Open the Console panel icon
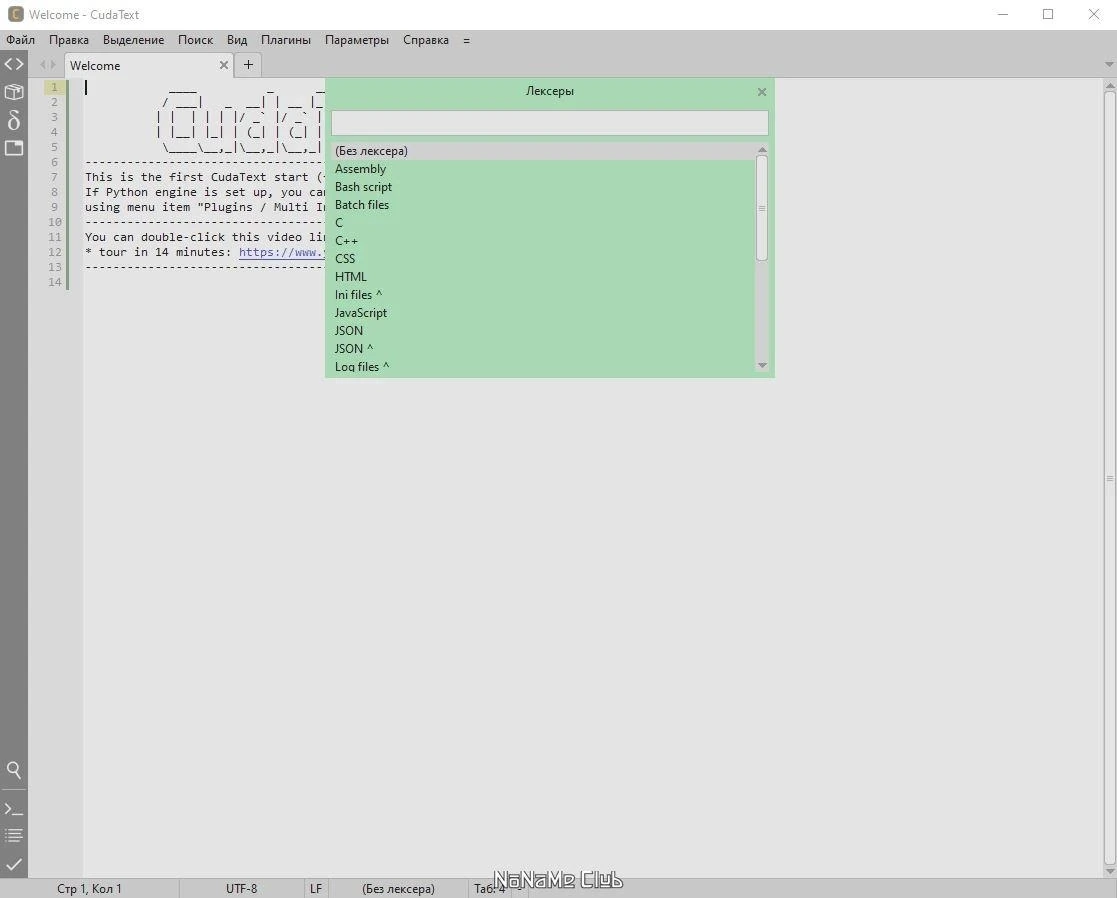The width and height of the screenshot is (1117, 898). [x=14, y=809]
